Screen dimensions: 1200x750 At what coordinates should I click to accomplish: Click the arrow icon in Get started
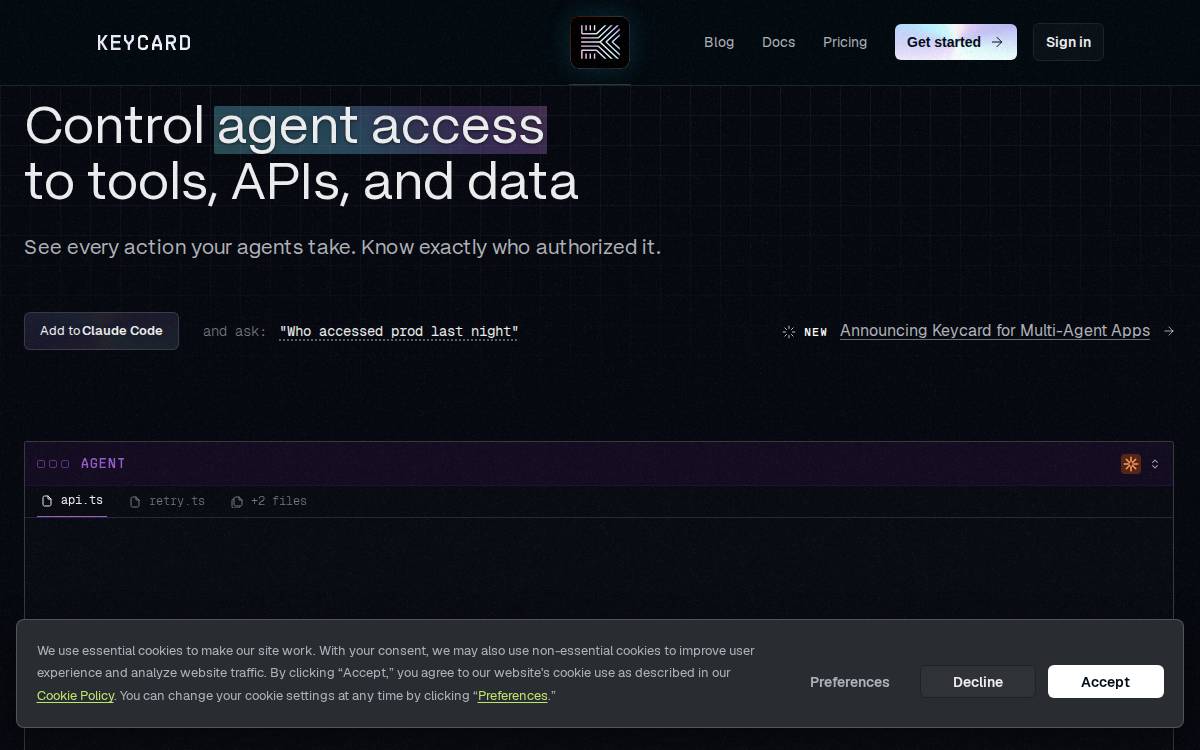point(996,42)
